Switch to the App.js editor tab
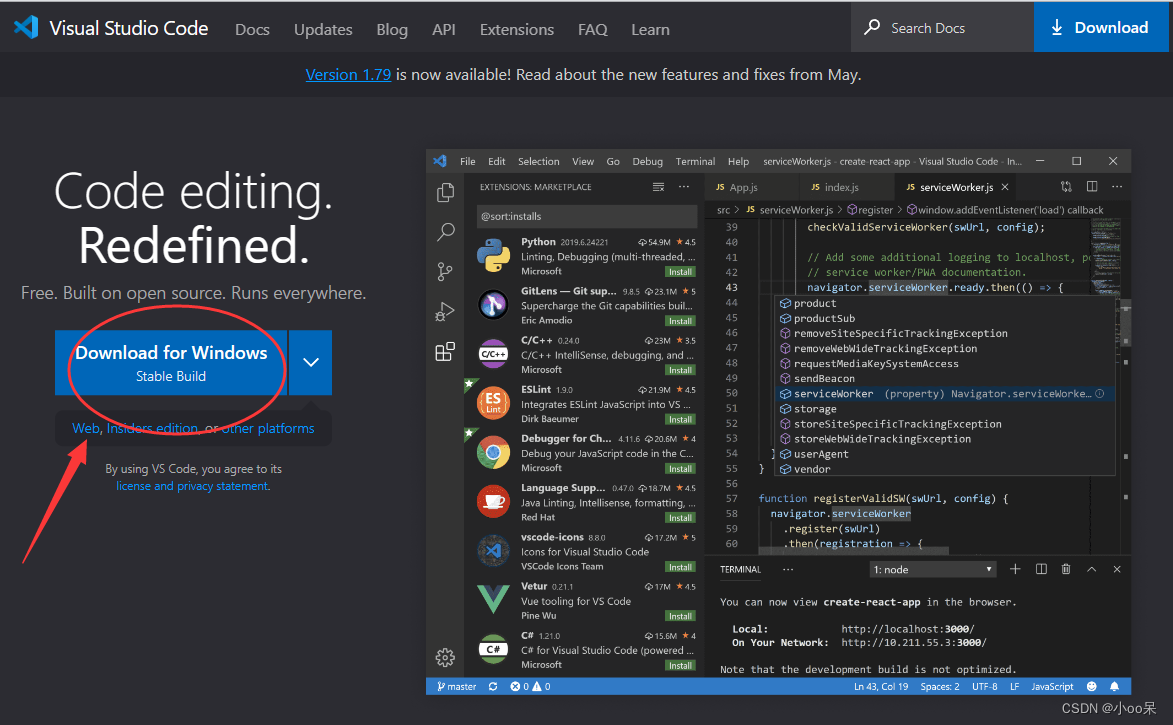The width and height of the screenshot is (1173, 725). click(752, 187)
